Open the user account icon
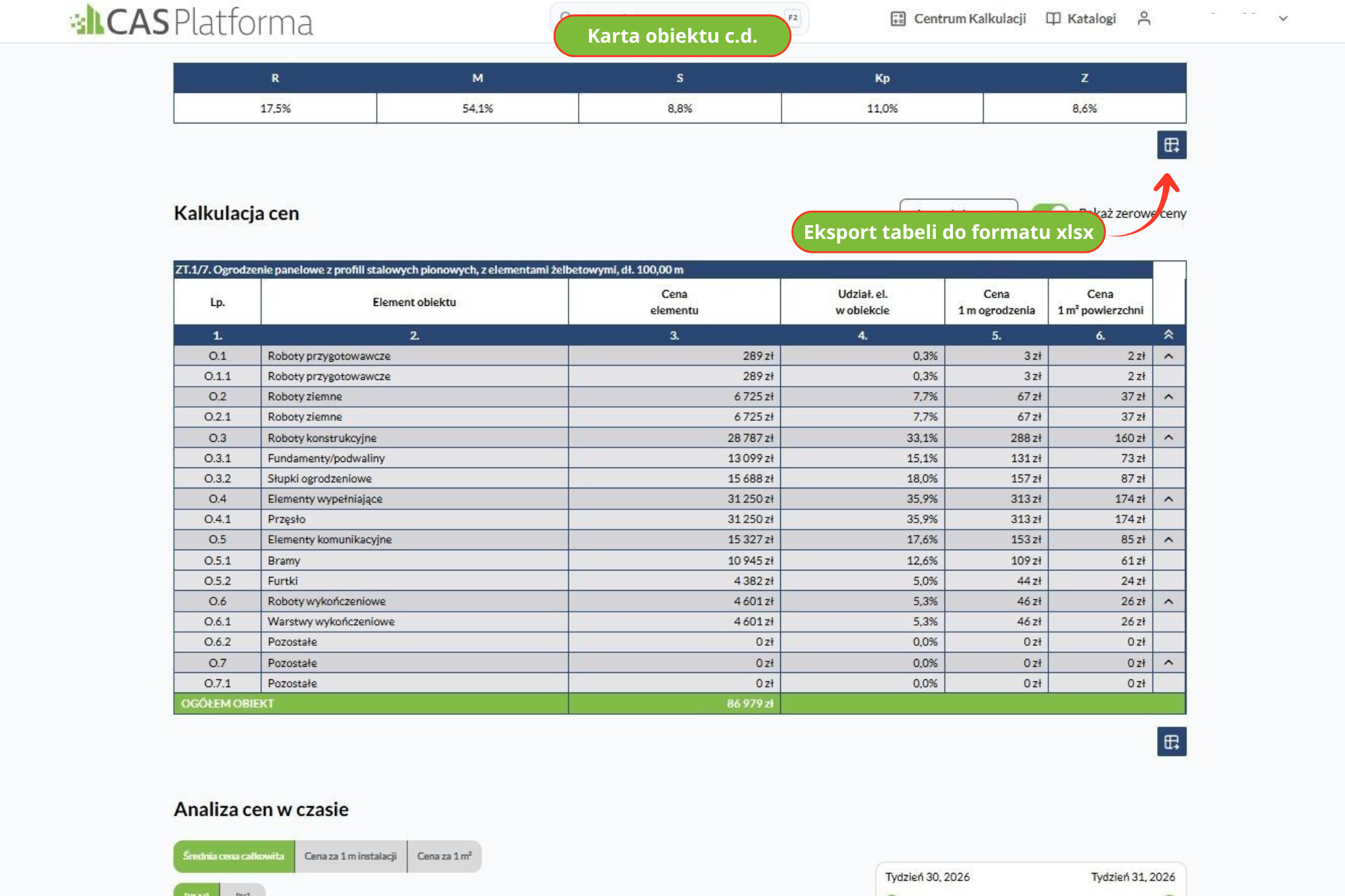Viewport: 1345px width, 896px height. [1143, 18]
